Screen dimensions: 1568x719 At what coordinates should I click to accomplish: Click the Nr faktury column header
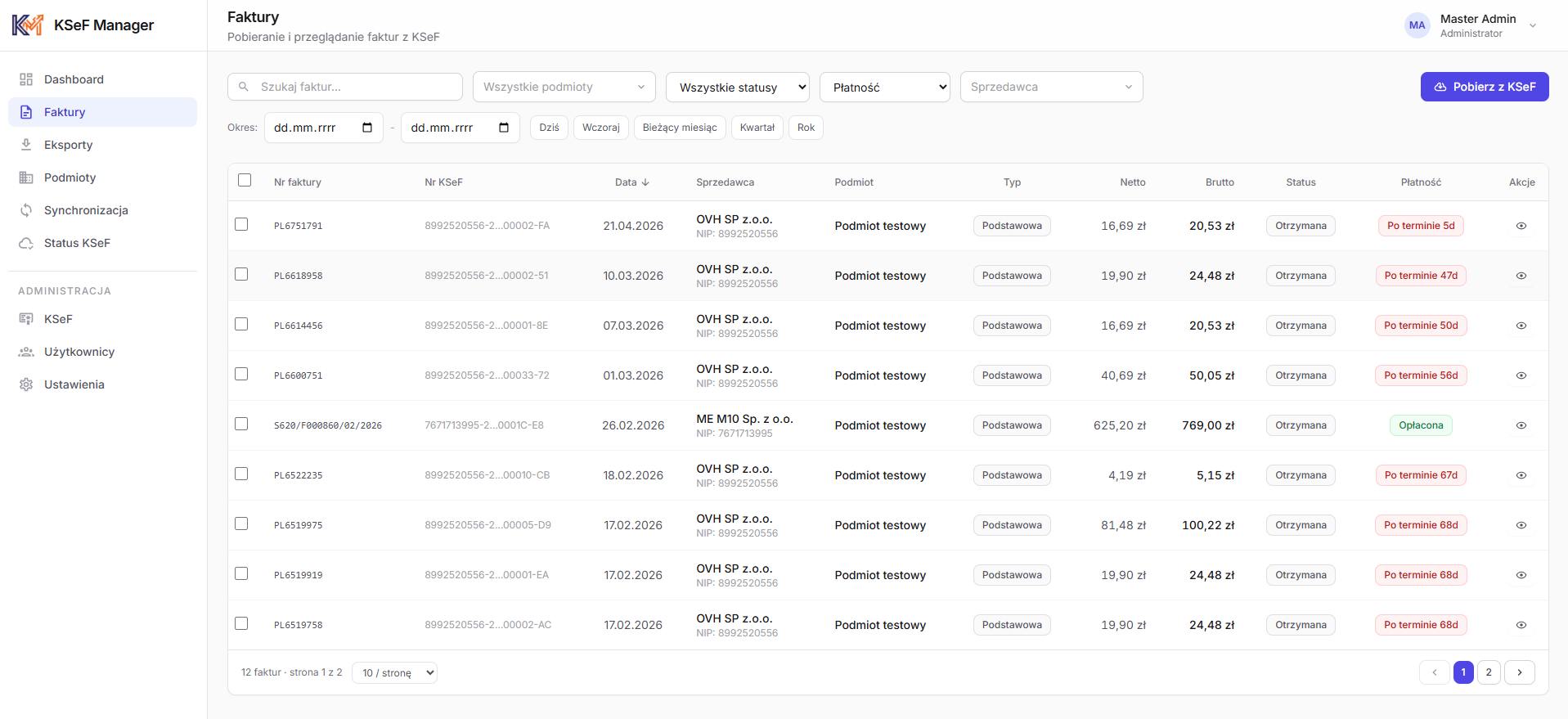click(298, 182)
